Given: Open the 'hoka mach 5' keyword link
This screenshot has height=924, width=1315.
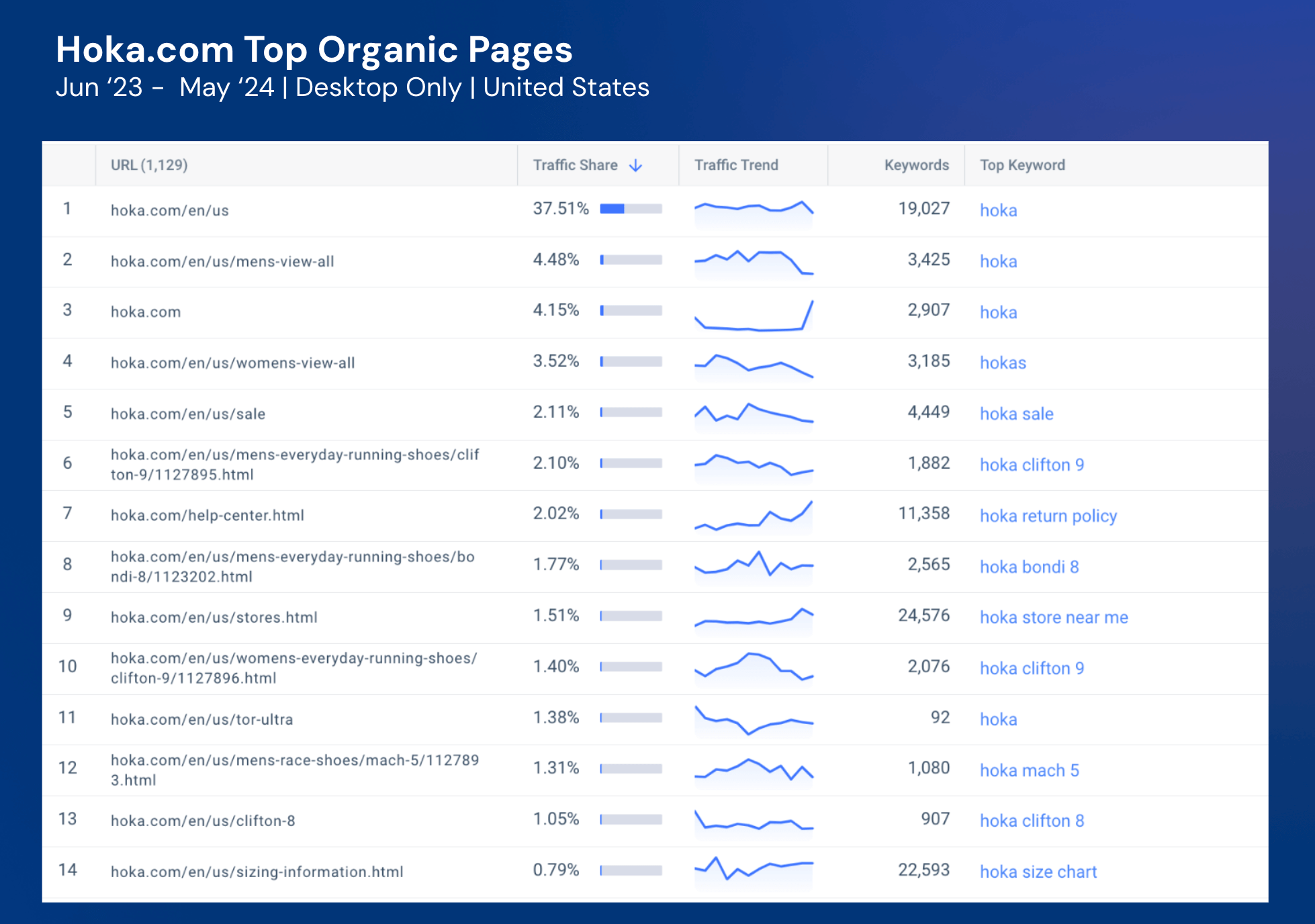Looking at the screenshot, I should click(1029, 770).
